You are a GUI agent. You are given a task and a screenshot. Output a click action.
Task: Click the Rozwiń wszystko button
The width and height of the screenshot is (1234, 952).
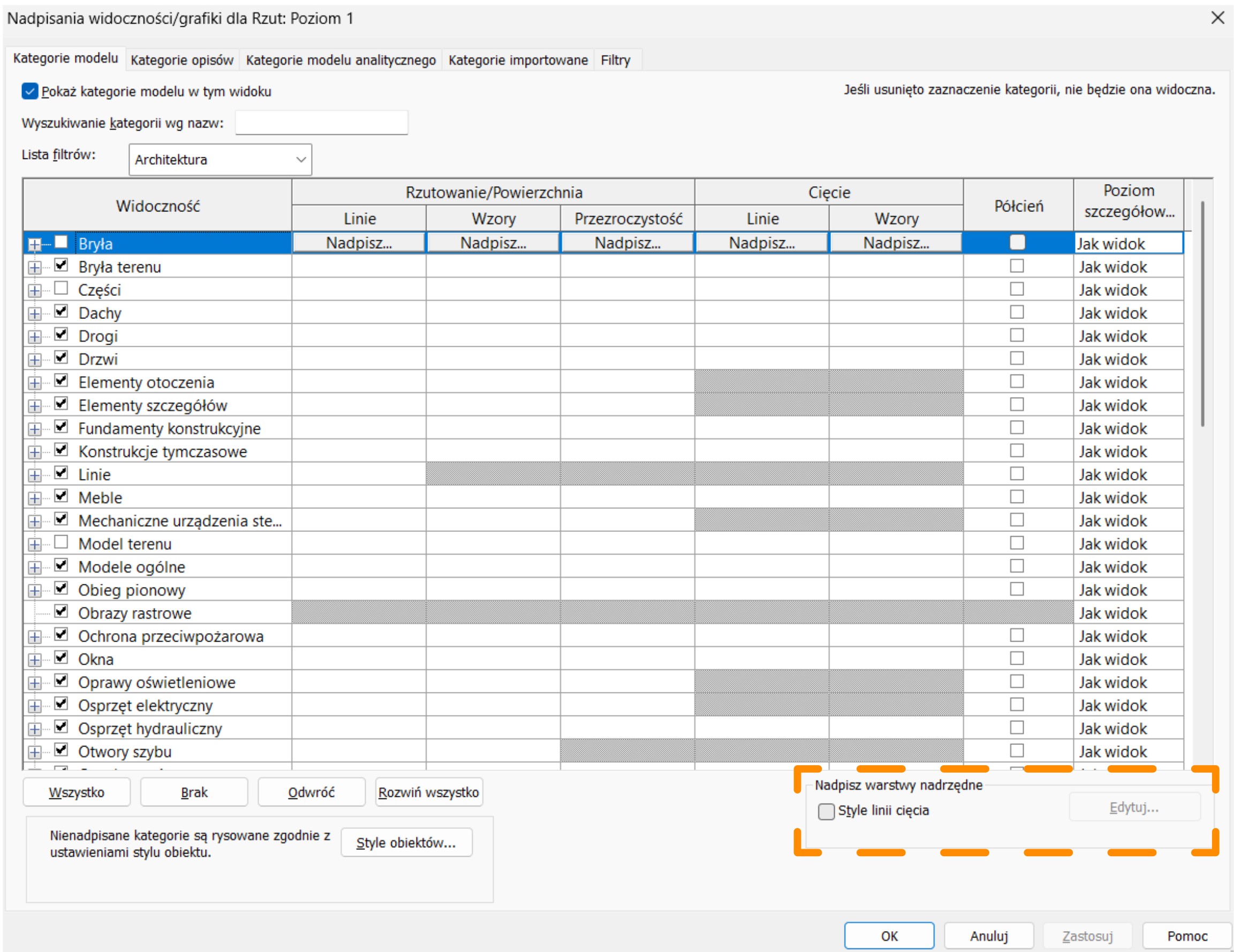tap(428, 792)
